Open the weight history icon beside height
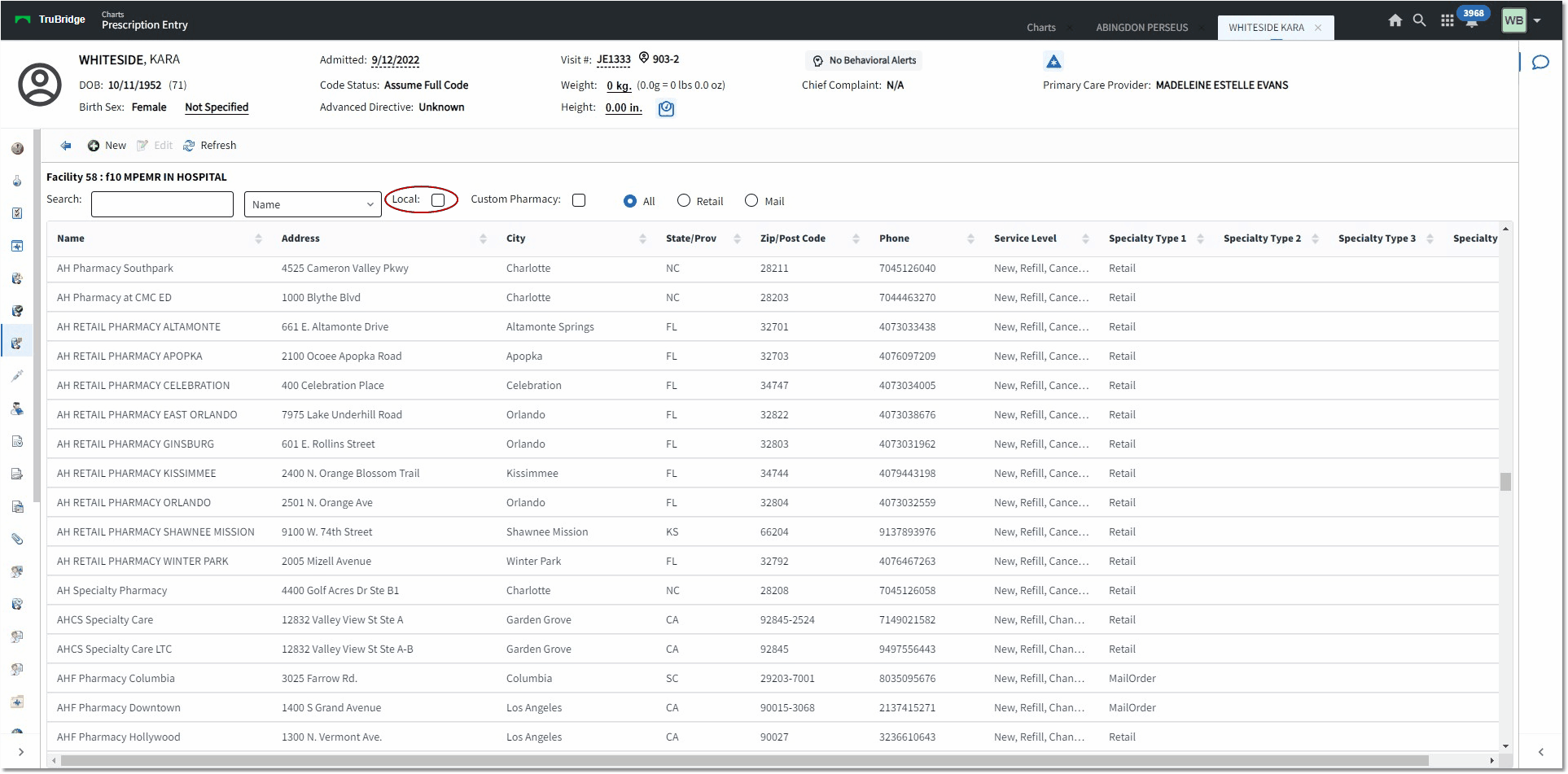 coord(666,108)
